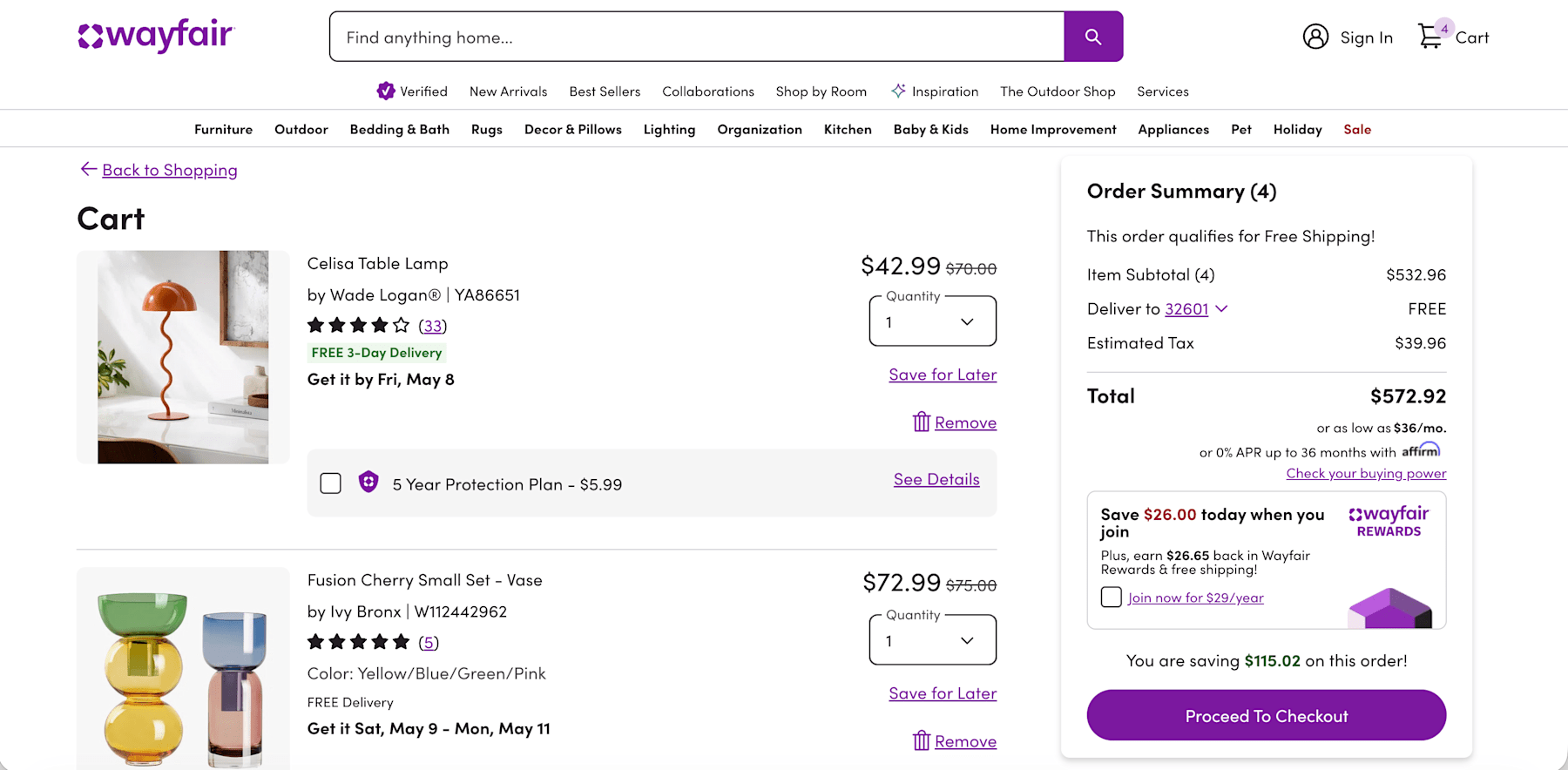
Task: Click the Order Summary (4) heading
Action: (1182, 191)
